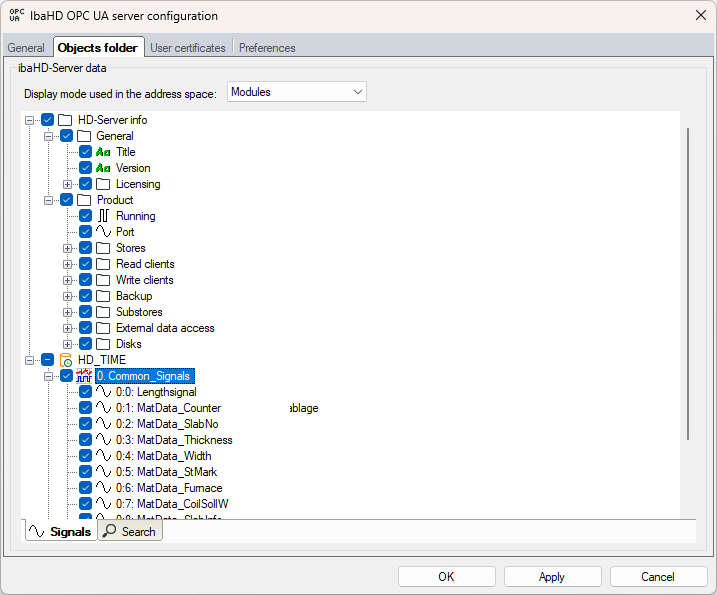This screenshot has width=717, height=595.
Task: Collapse the 0. Common_Signals node
Action: [x=48, y=376]
